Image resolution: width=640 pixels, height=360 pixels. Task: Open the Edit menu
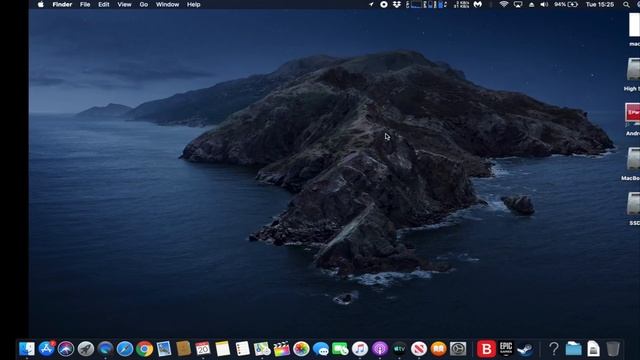tap(104, 4)
